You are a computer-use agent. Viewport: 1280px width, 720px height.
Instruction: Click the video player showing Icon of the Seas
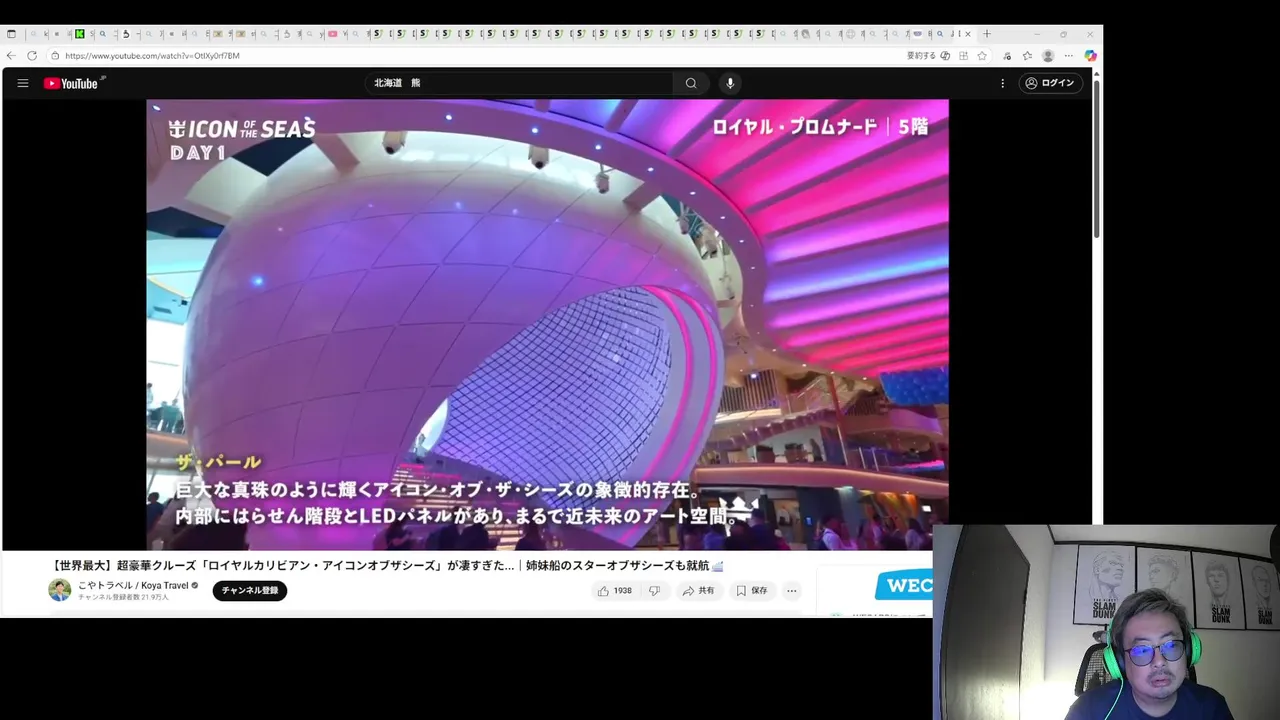[x=547, y=324]
